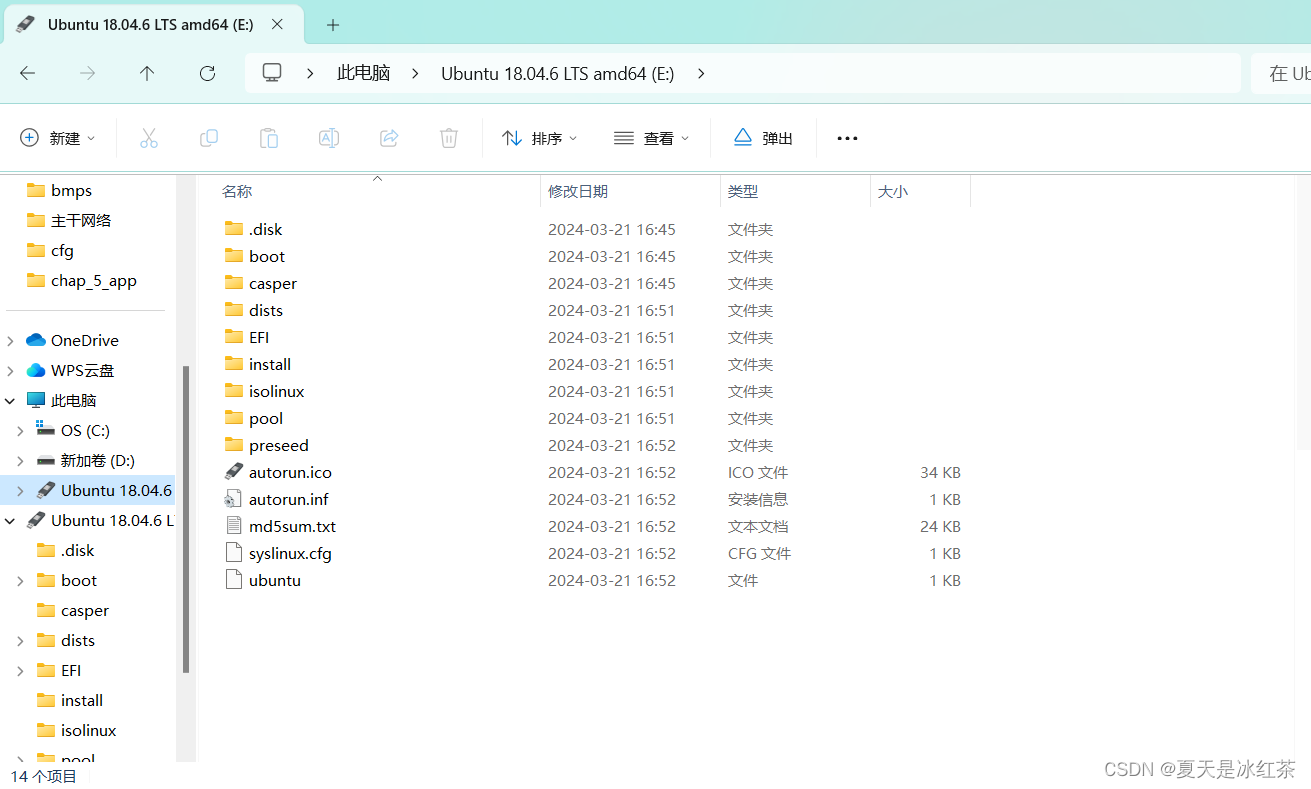
Task: Expand the 新加卷 (D:) drive node
Action: click(x=20, y=460)
